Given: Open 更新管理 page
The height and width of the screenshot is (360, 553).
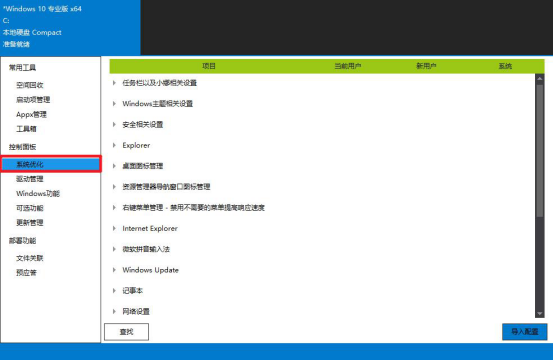Looking at the screenshot, I should [30, 223].
